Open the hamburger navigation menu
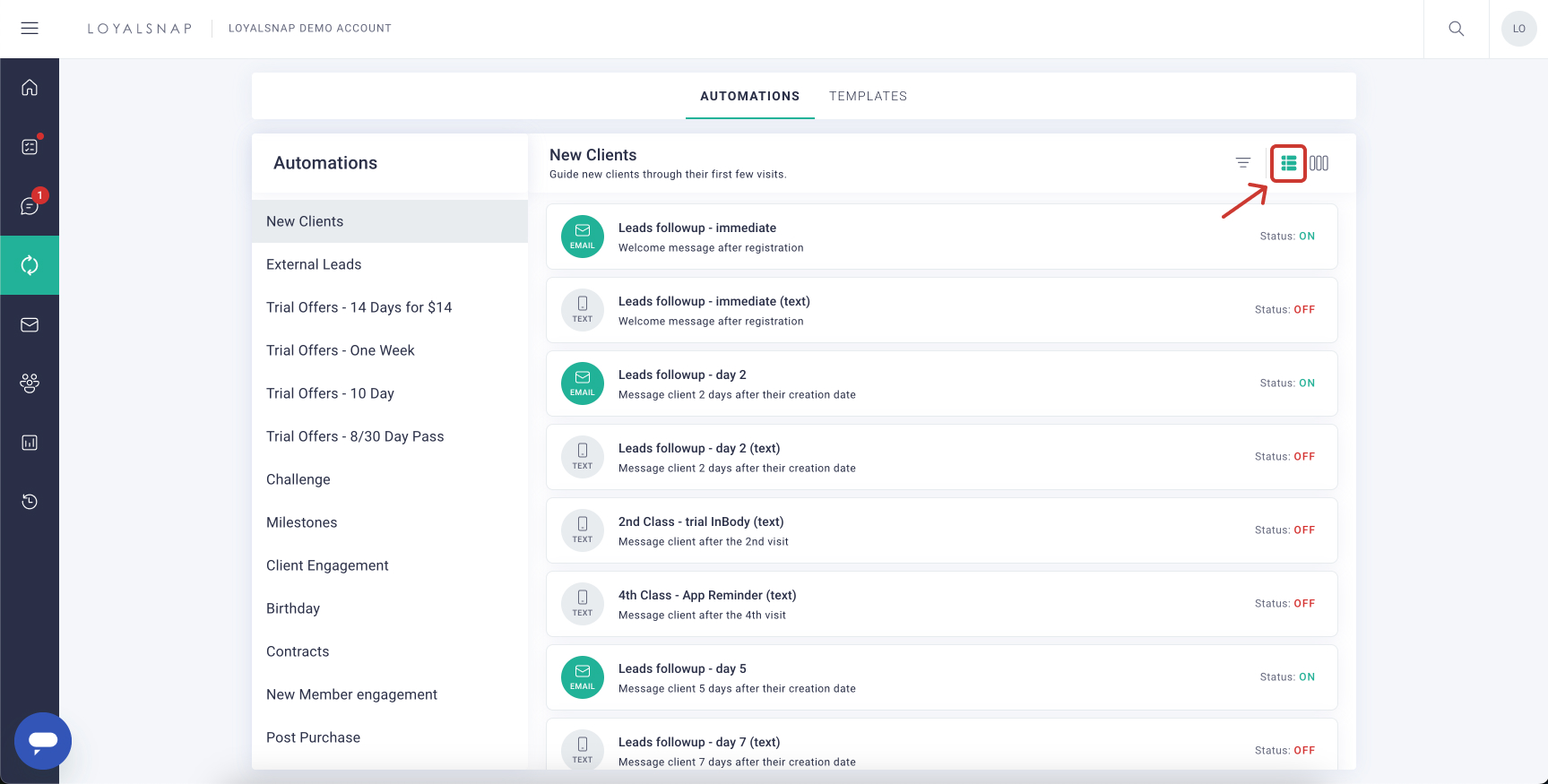Image resolution: width=1548 pixels, height=784 pixels. pyautogui.click(x=30, y=29)
